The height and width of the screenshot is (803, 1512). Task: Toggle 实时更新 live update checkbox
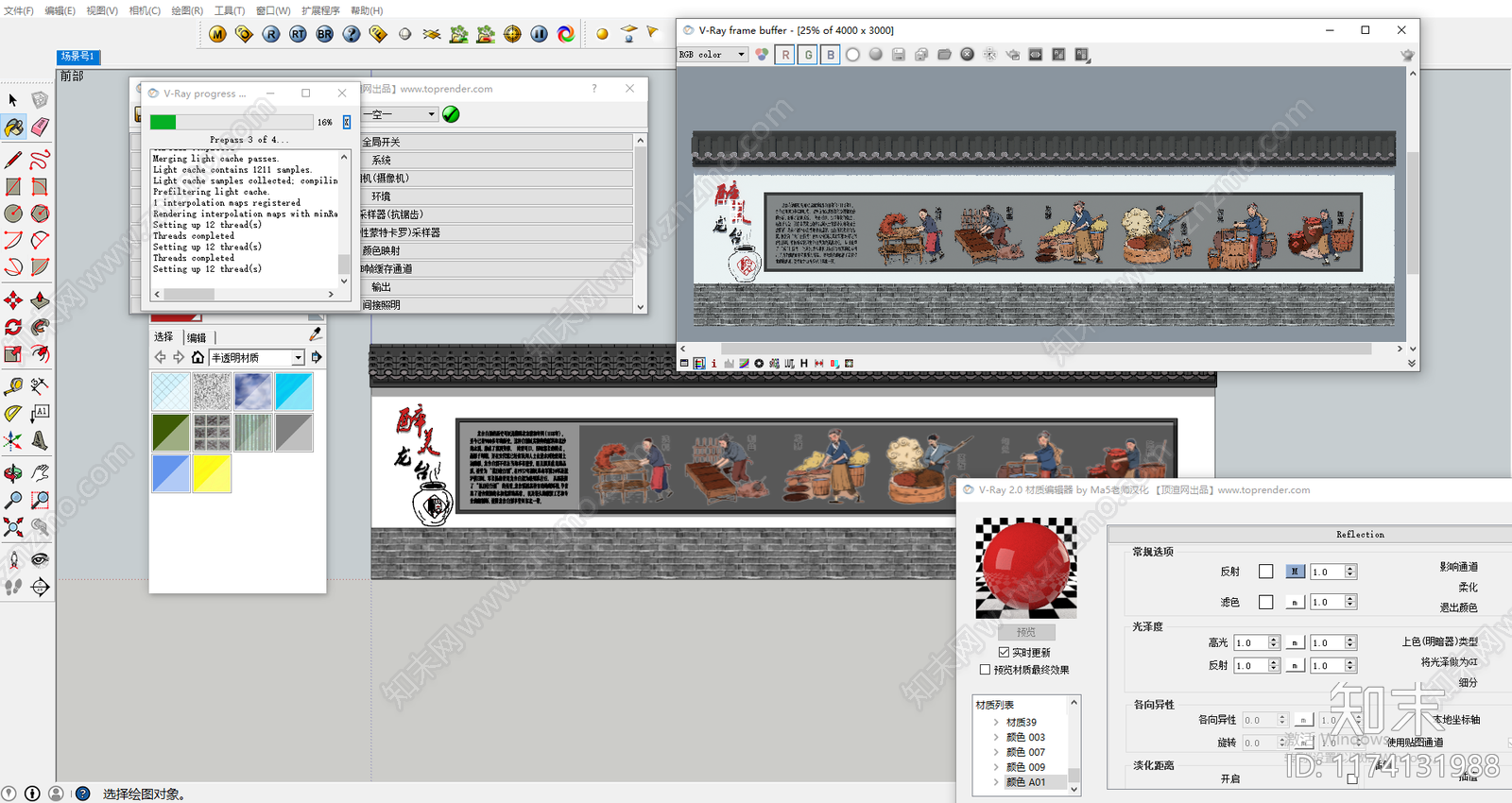click(1004, 652)
